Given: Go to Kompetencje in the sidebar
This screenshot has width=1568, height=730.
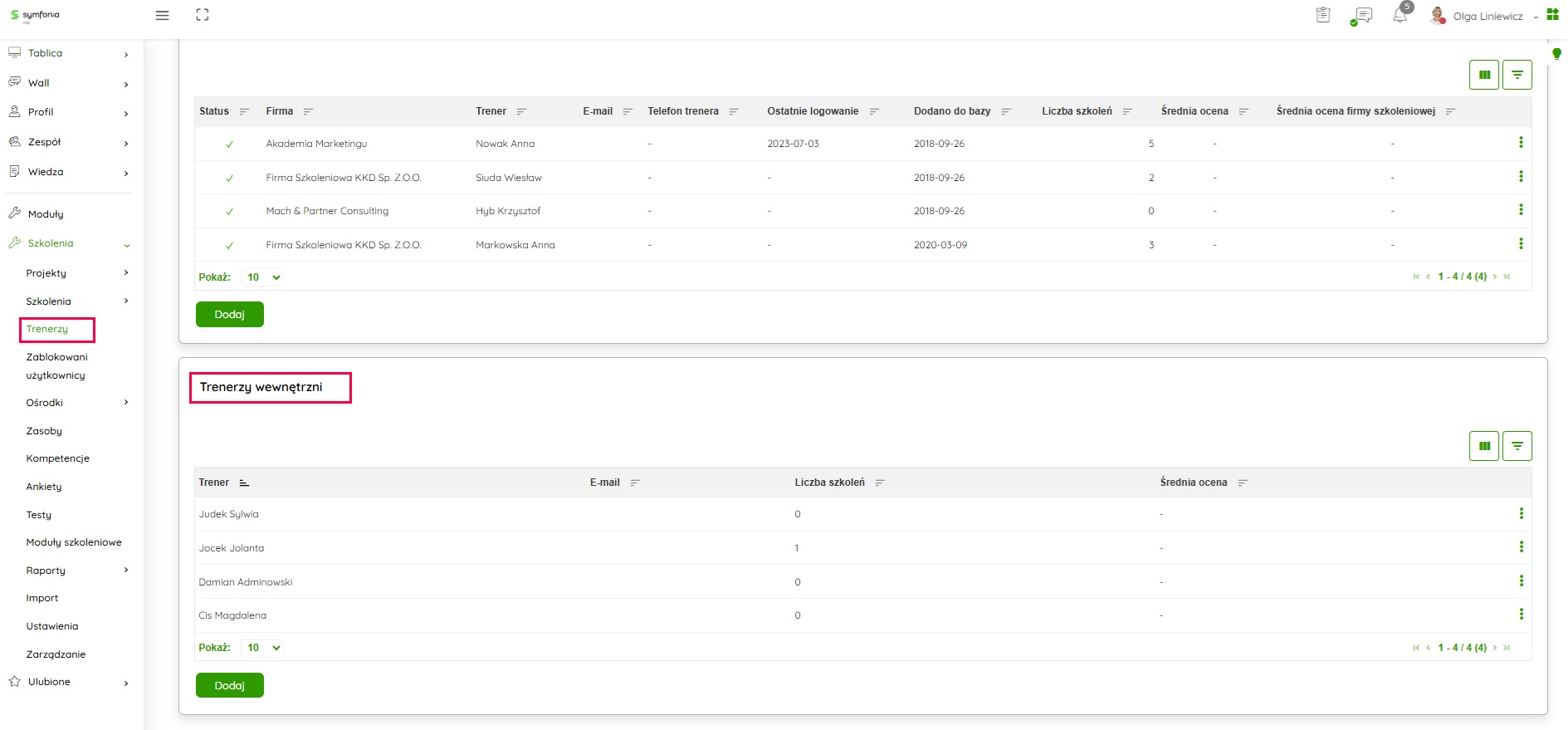Looking at the screenshot, I should pos(57,458).
